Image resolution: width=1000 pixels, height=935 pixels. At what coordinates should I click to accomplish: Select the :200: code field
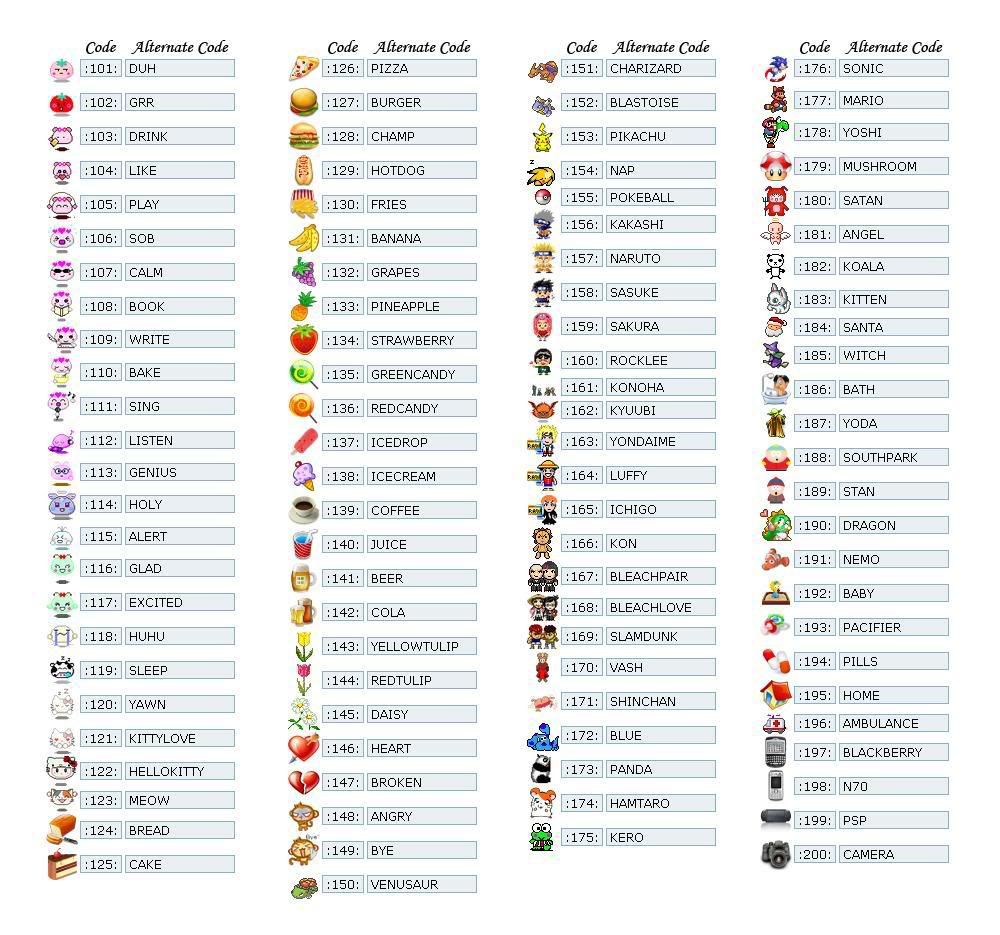pos(815,854)
